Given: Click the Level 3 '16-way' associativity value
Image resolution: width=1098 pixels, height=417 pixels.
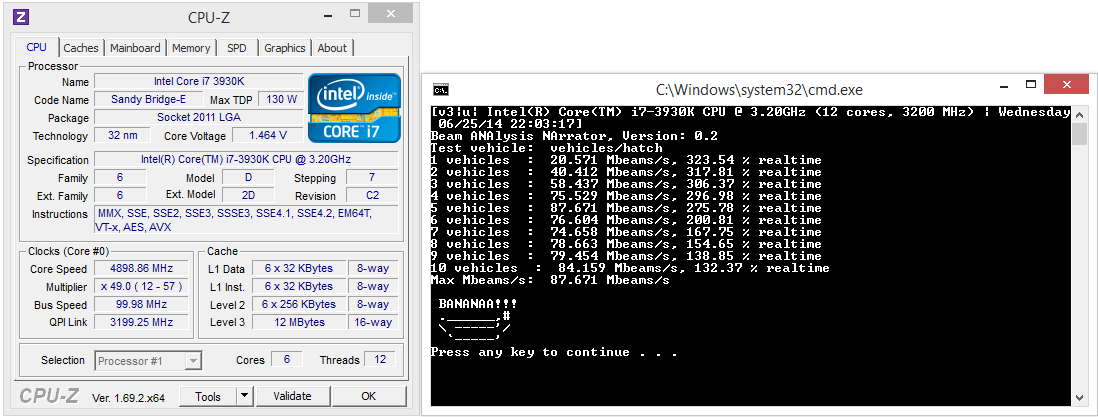Looking at the screenshot, I should click(373, 322).
